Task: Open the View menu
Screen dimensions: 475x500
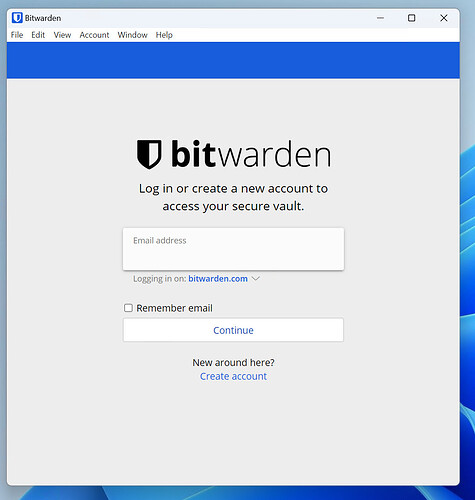Action: [x=62, y=35]
